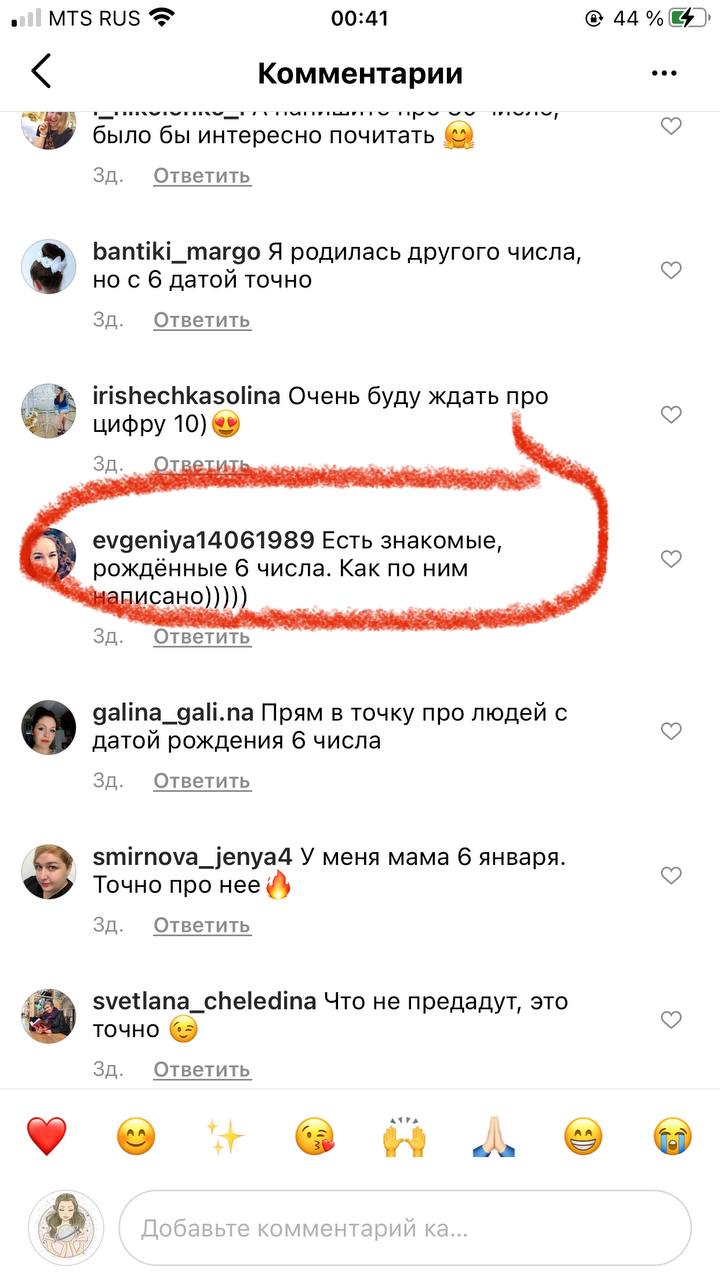
Task: Like smirnova_jenya4's comment
Action: tap(671, 875)
